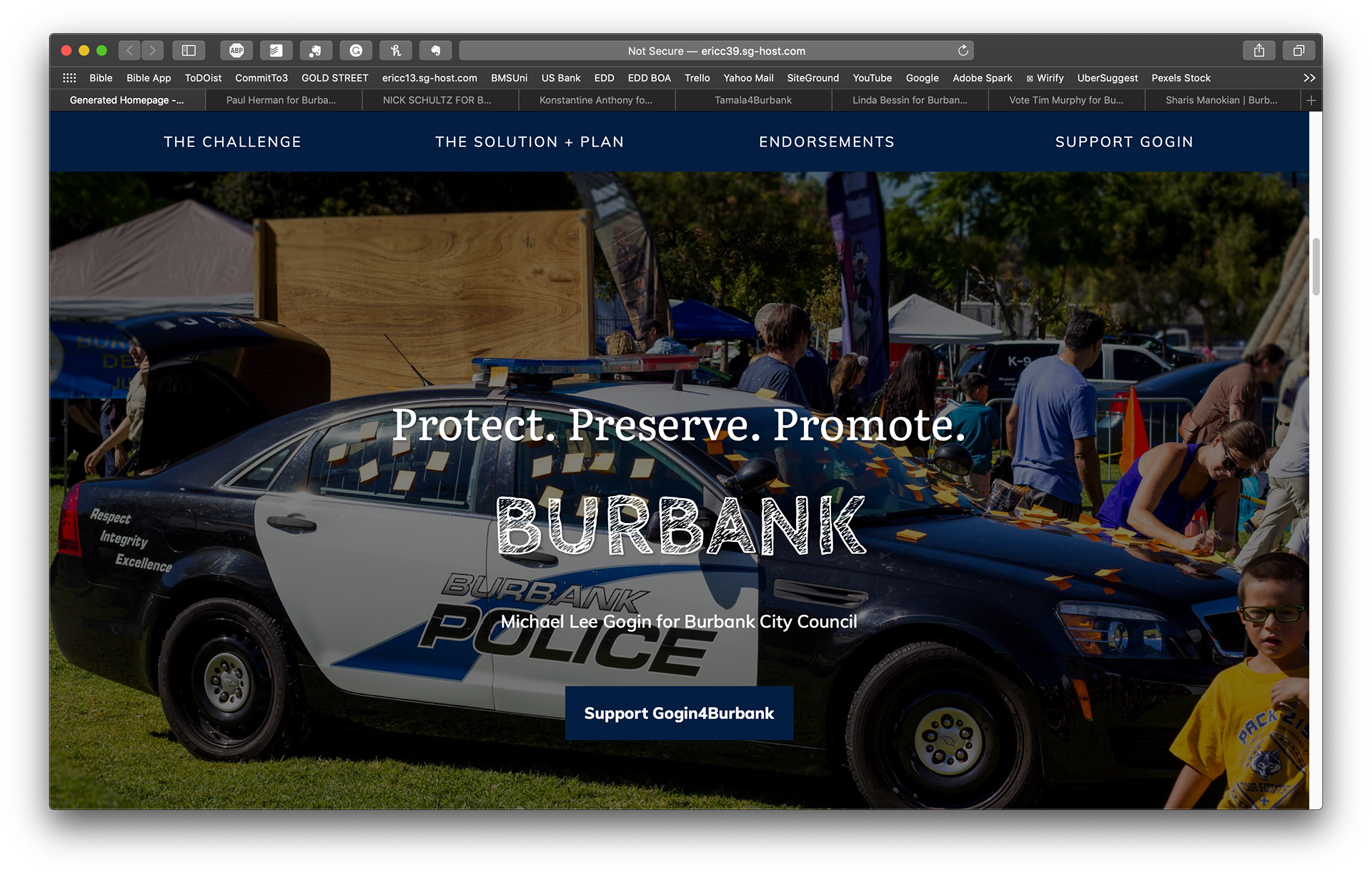Click the BURBANK hero title text
This screenshot has width=1372, height=875.
681,525
